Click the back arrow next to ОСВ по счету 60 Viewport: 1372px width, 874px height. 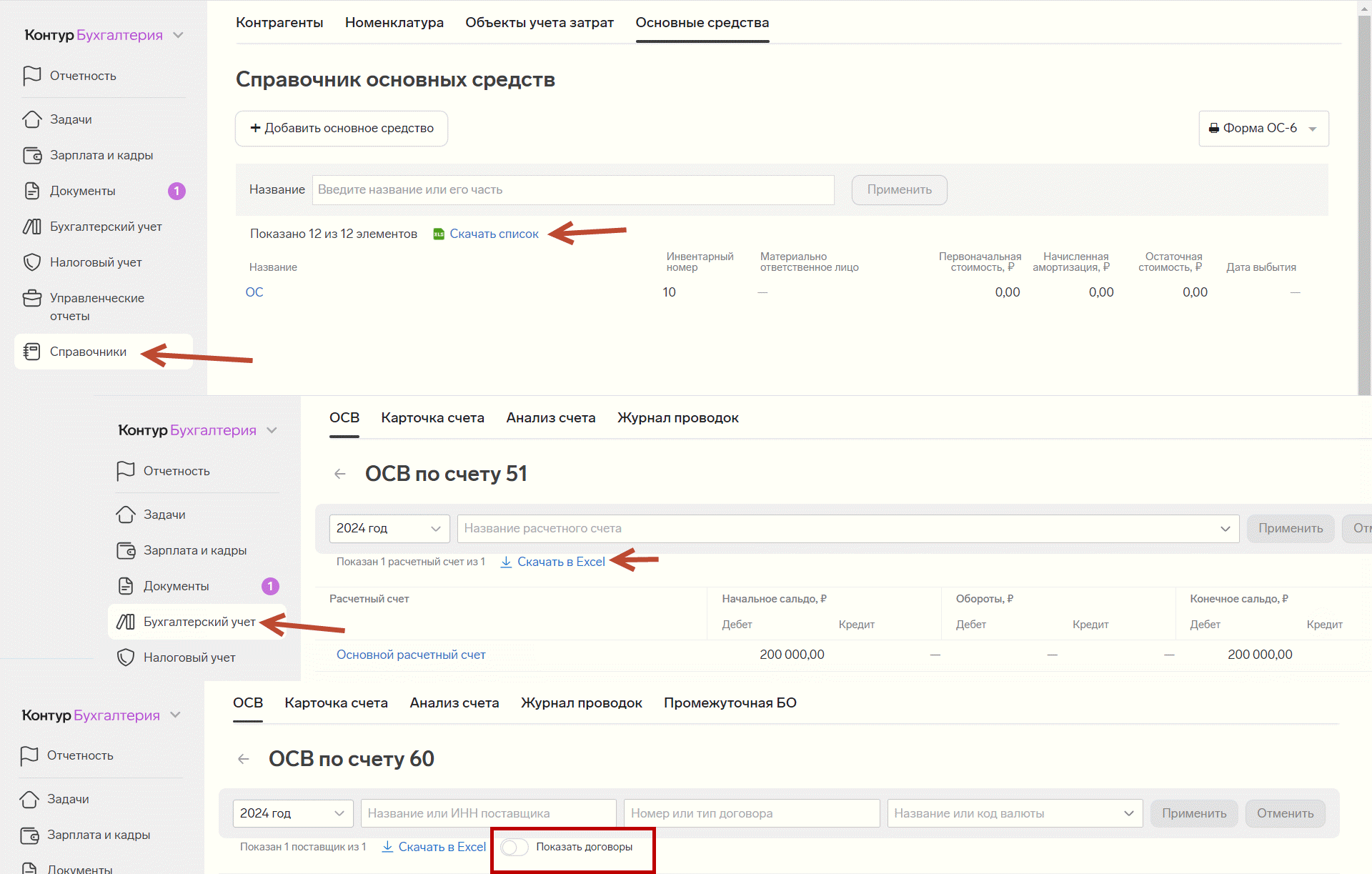(x=244, y=759)
